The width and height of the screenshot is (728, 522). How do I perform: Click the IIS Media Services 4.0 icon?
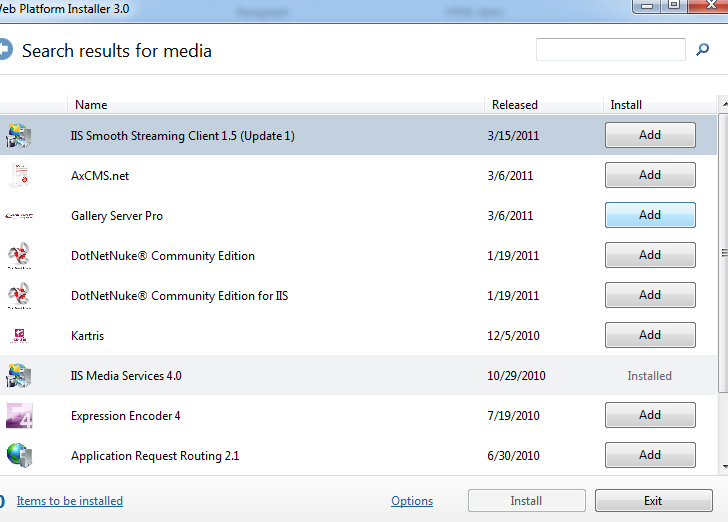click(x=19, y=375)
